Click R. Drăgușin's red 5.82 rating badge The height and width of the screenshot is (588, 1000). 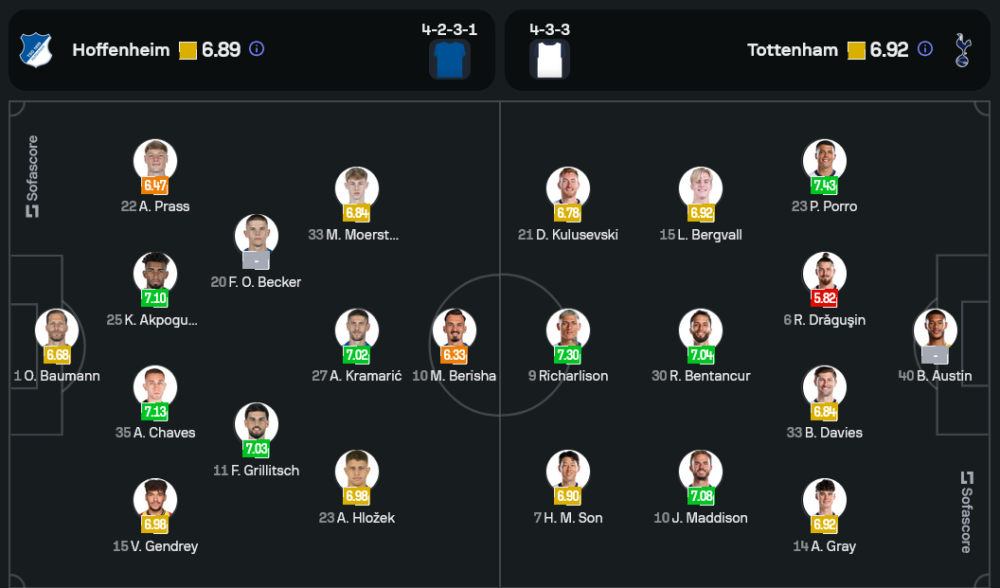[825, 298]
